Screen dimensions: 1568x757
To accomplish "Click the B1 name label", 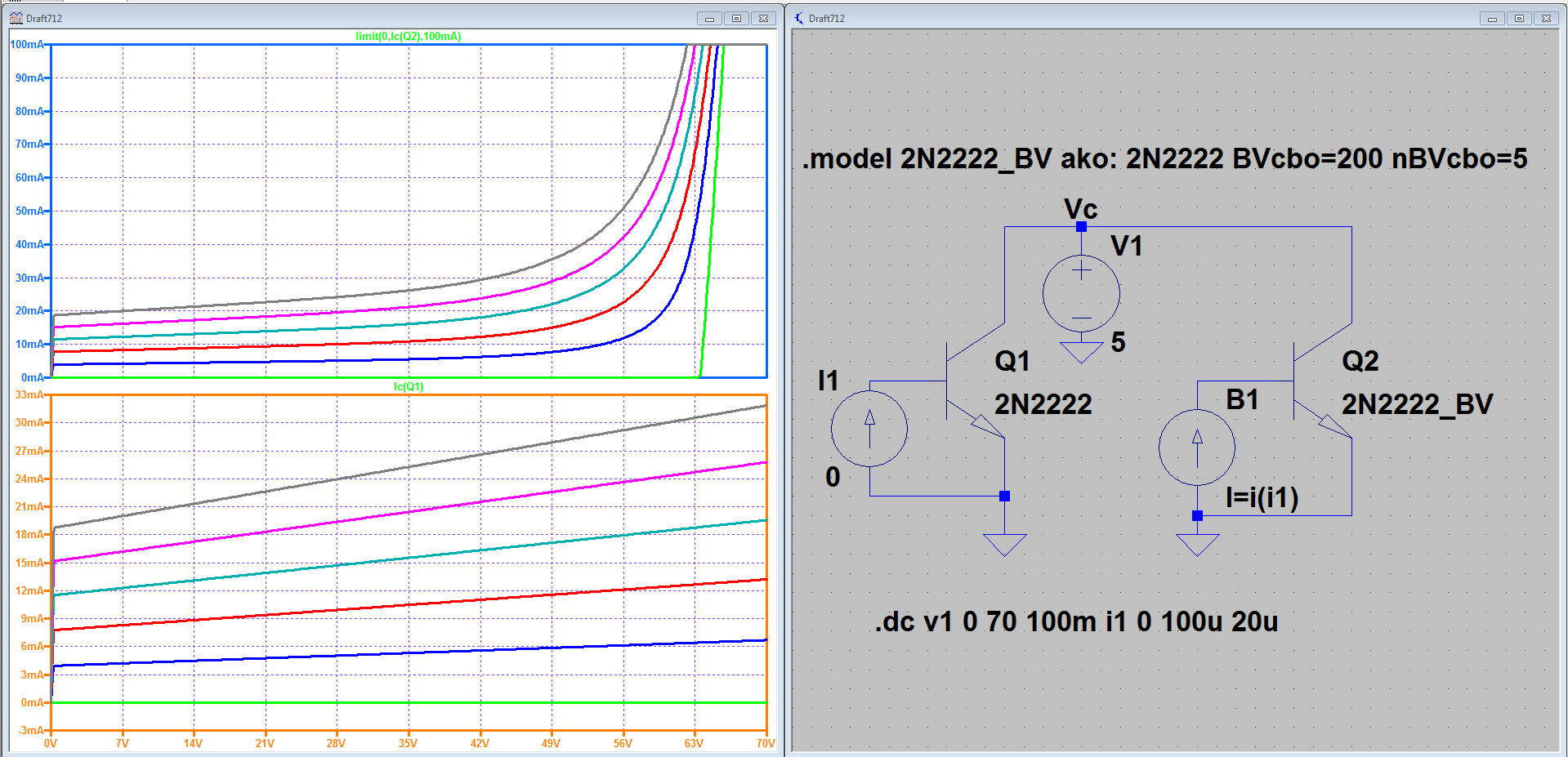I will click(x=1243, y=399).
